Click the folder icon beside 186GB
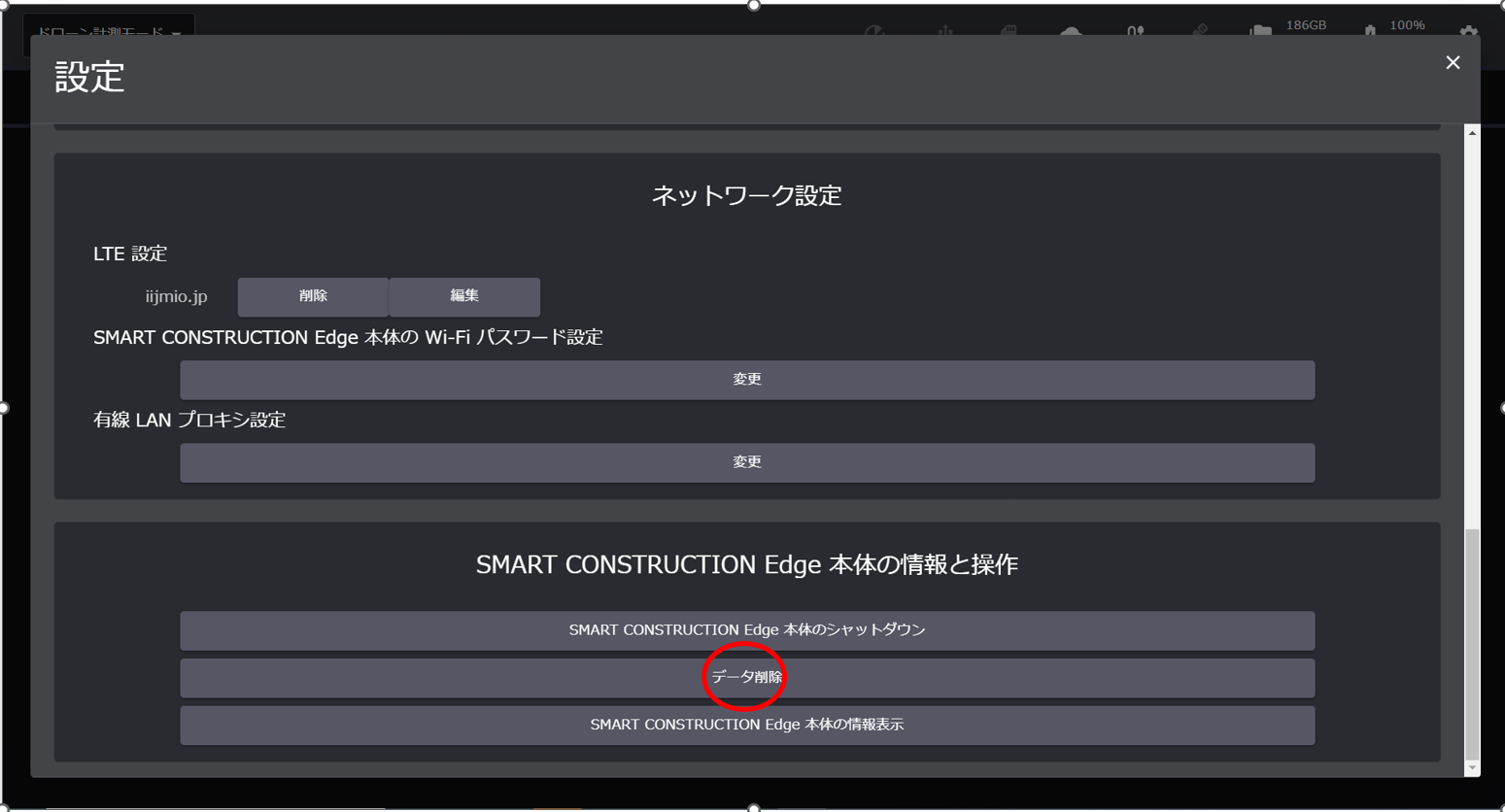Image resolution: width=1505 pixels, height=812 pixels. (1261, 31)
